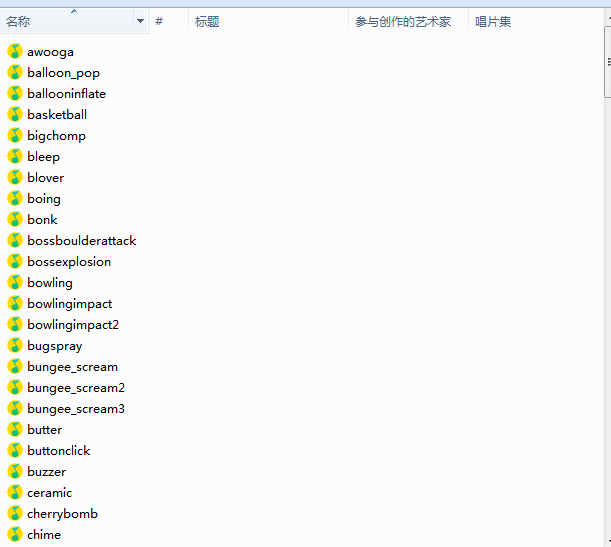Select the file name bowlingimpact2
The height and width of the screenshot is (547, 611).
click(x=73, y=326)
